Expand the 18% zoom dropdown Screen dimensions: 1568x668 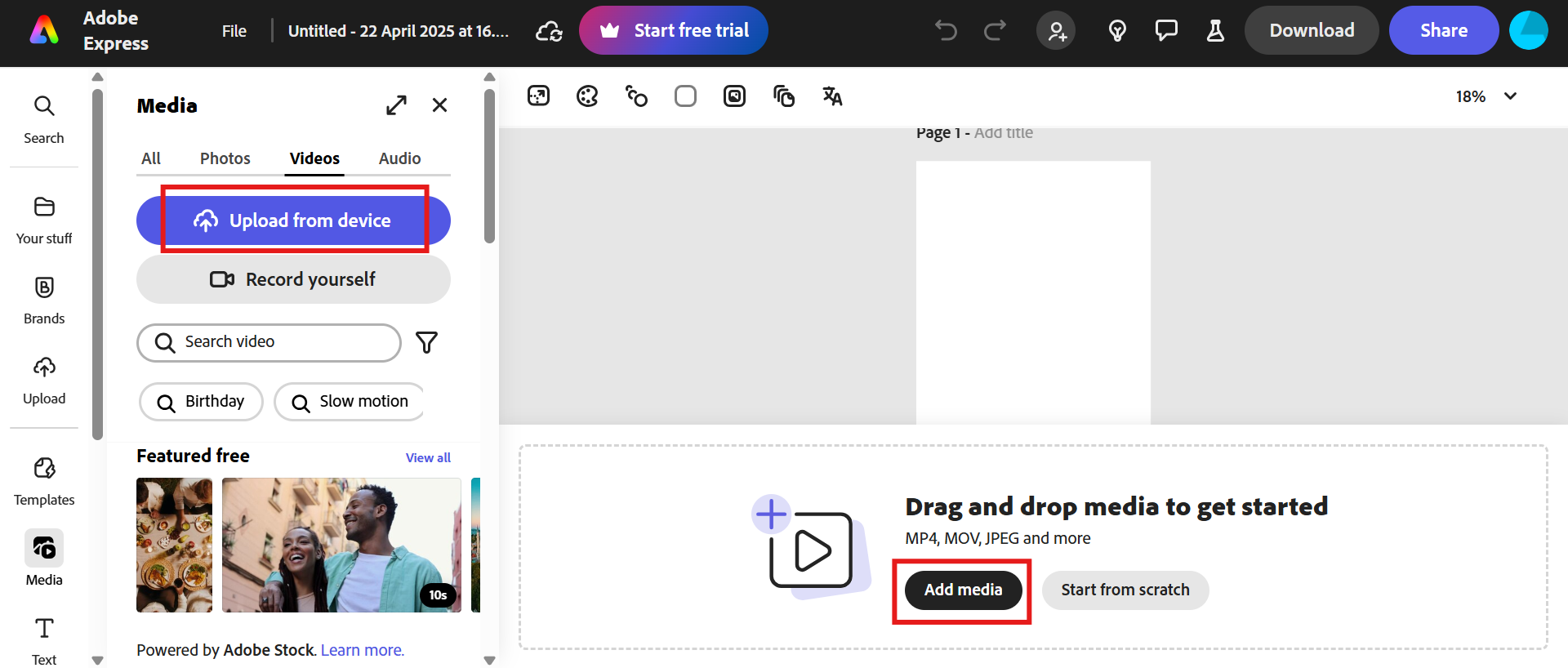(1486, 96)
